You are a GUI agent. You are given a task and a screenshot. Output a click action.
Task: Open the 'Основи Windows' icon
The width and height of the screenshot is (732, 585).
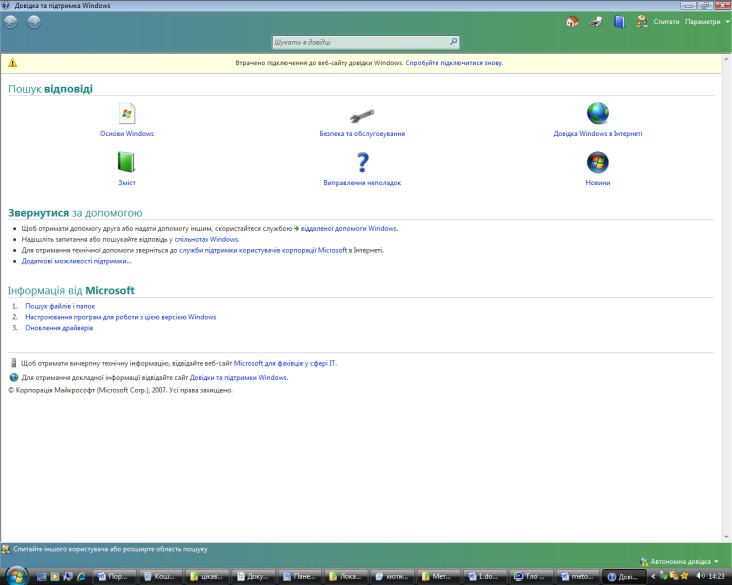127,113
